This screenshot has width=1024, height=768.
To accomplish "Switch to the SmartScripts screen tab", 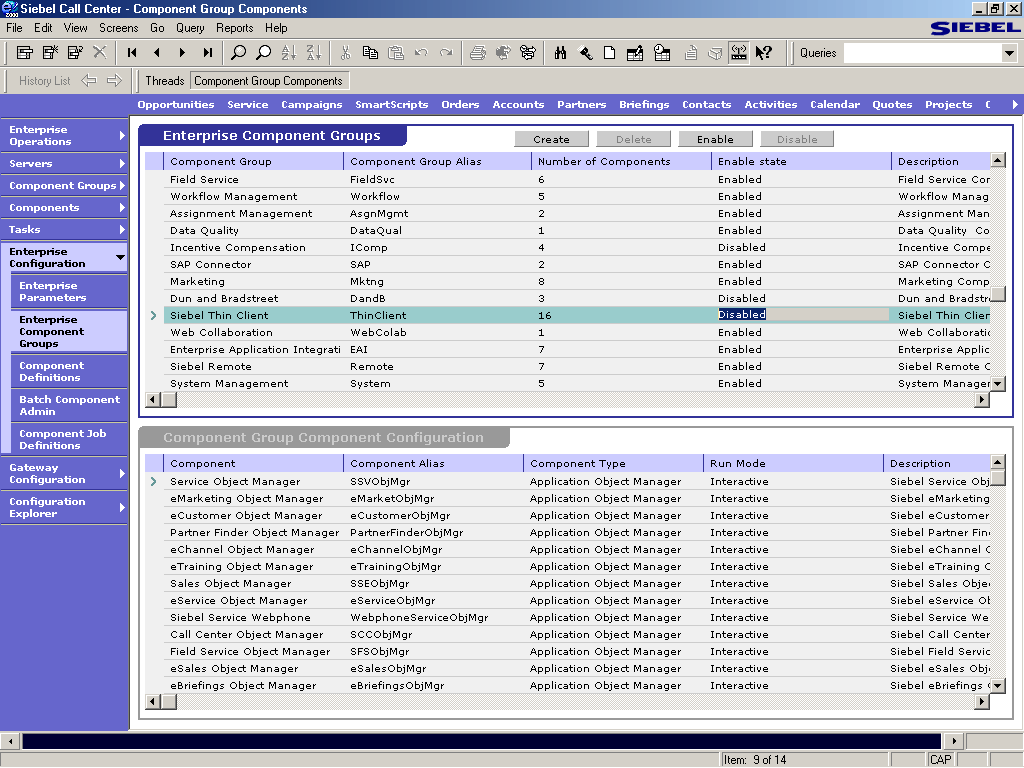I will coord(391,104).
